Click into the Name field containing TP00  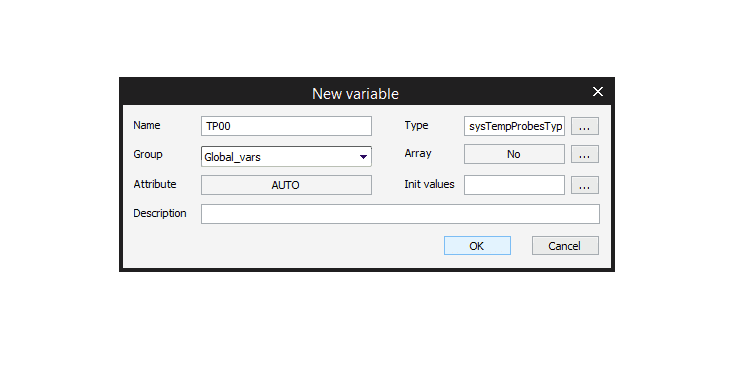pos(286,126)
